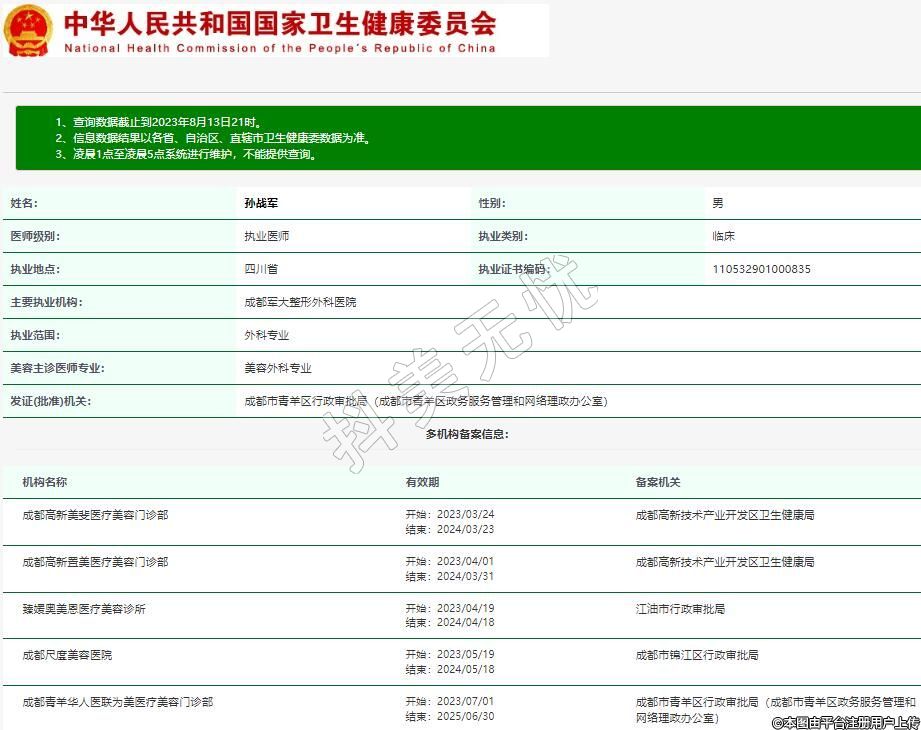Click the 中华人民共和国国家卫生健康委员会 header title
This screenshot has height=730, width=921.
click(x=279, y=23)
